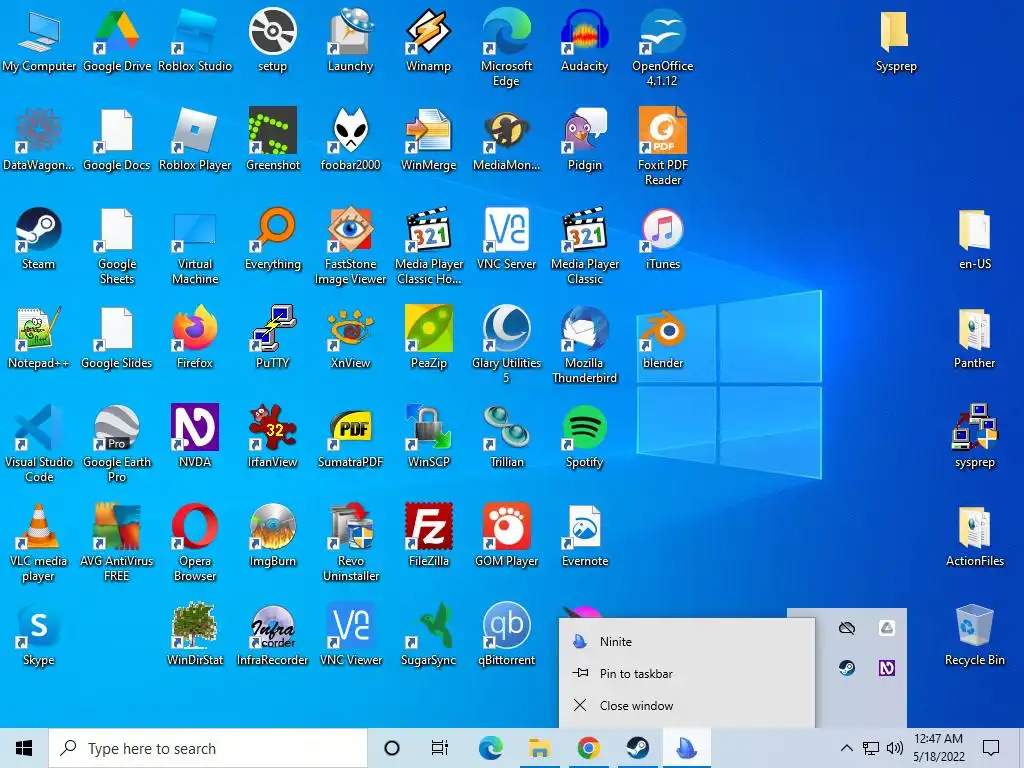
Task: Open Google Chrome from the taskbar
Action: point(588,748)
